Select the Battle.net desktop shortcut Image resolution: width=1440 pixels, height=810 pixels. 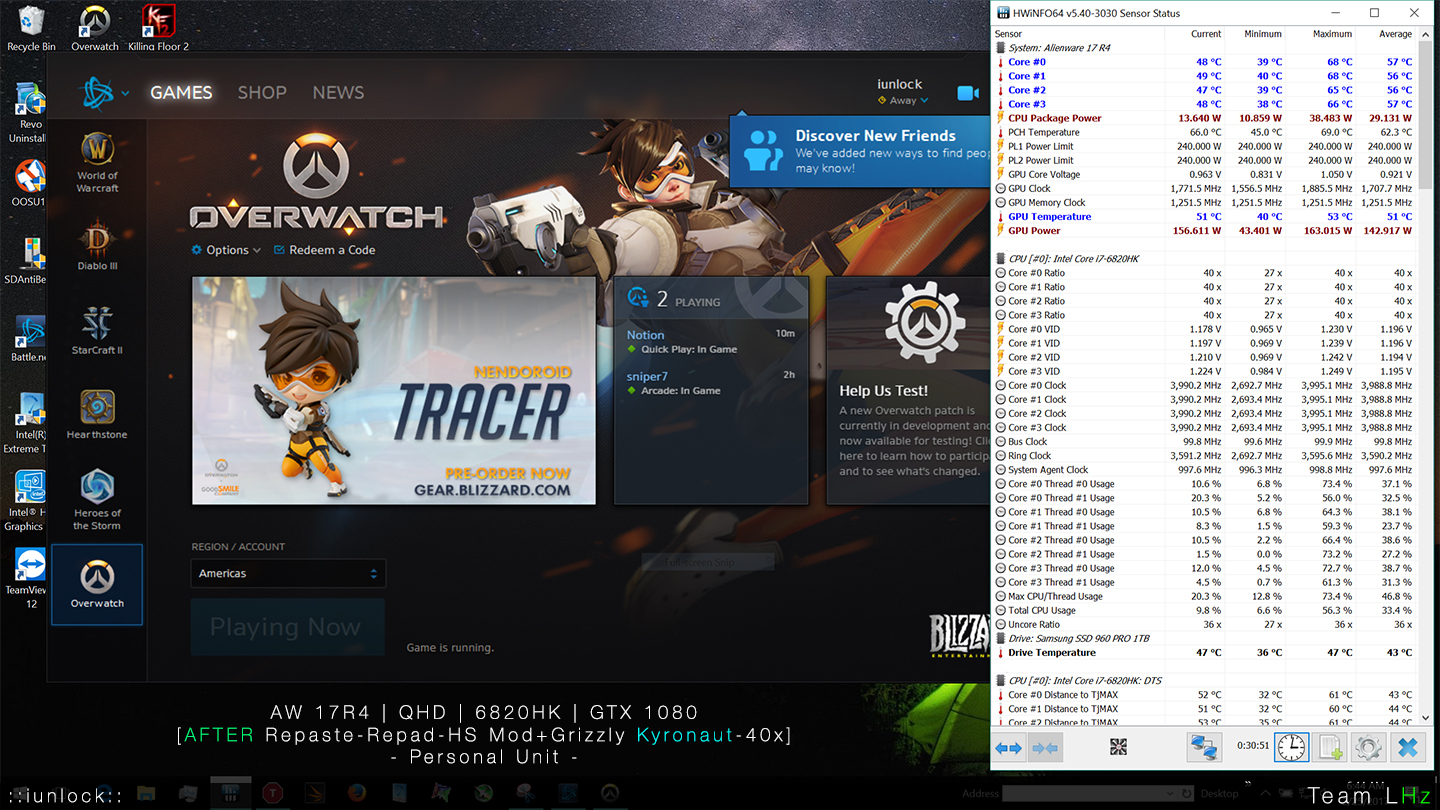[28, 338]
